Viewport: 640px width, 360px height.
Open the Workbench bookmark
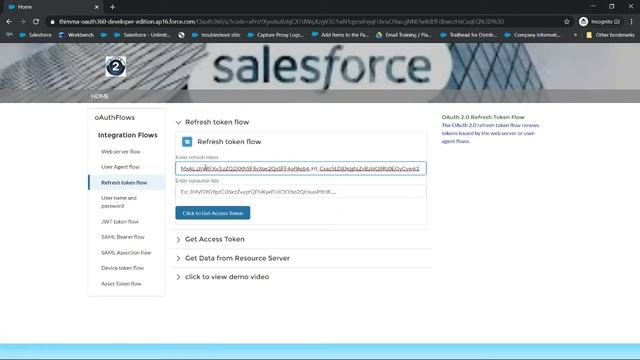pos(76,35)
